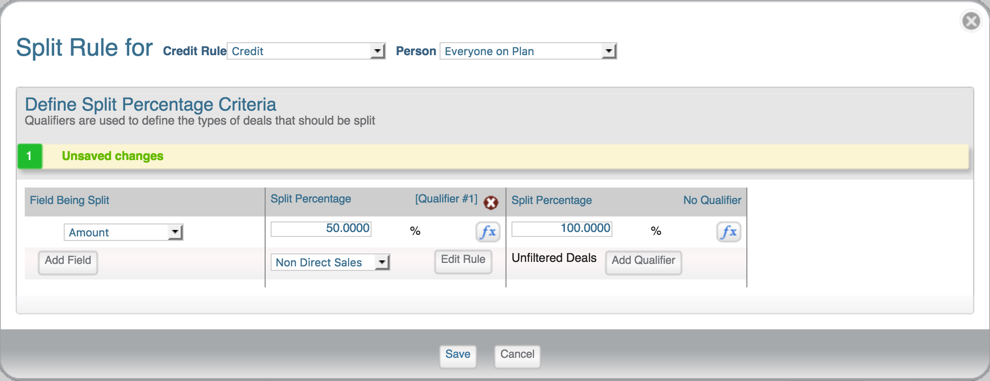Open the Amount field dropdown
Viewport: 990px width, 381px height.
(x=123, y=233)
